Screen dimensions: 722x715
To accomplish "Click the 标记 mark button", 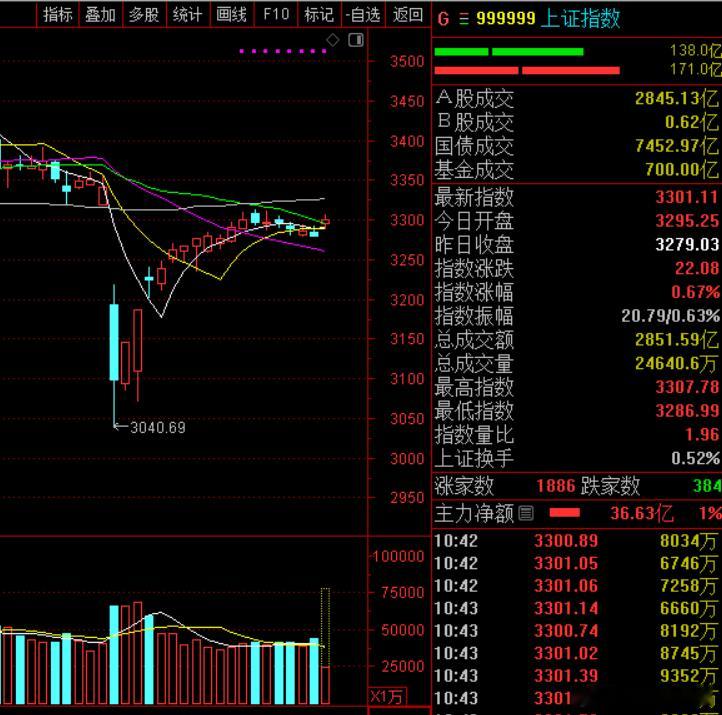I will click(x=319, y=15).
